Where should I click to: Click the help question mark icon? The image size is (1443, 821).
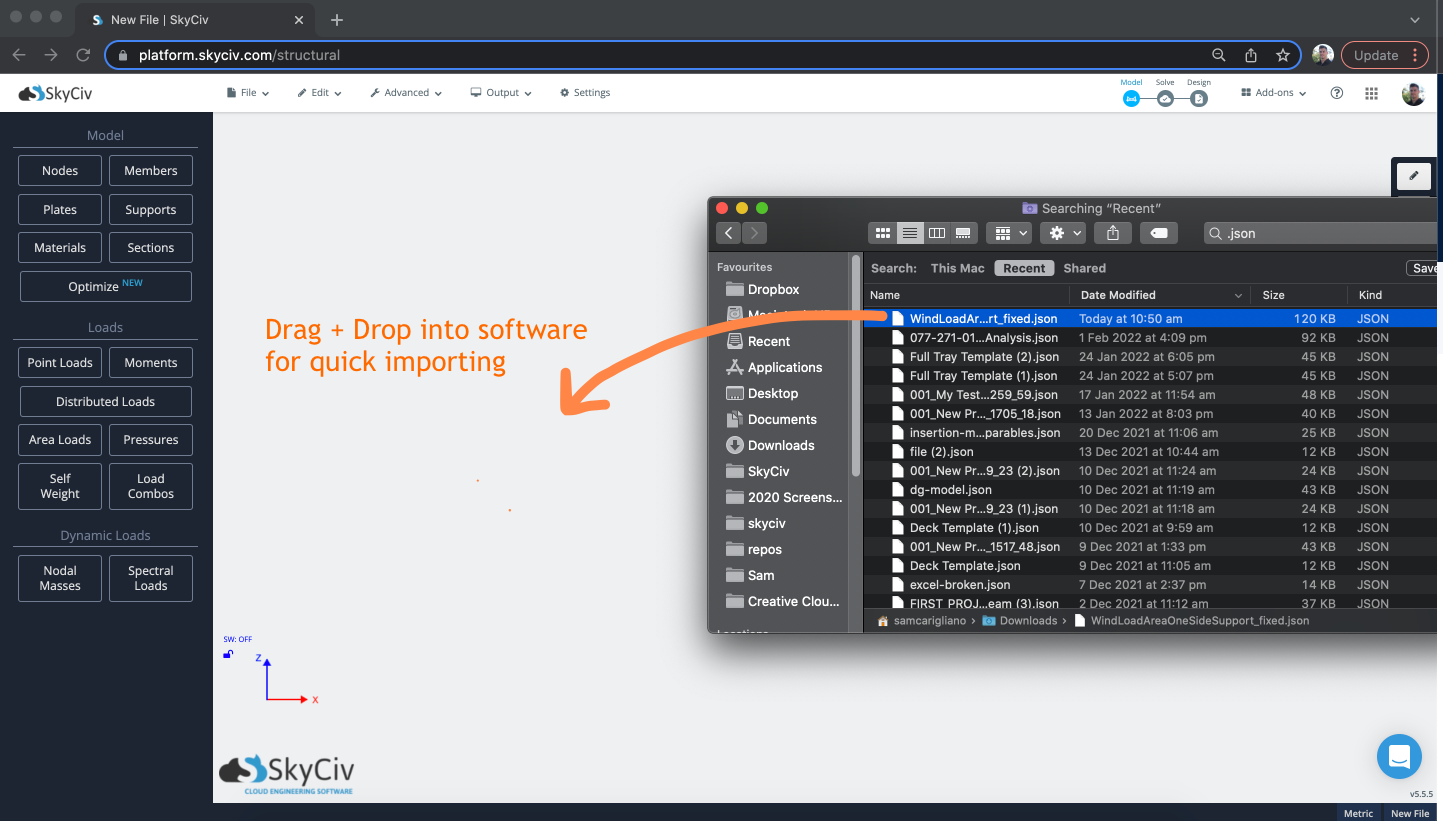[1337, 92]
